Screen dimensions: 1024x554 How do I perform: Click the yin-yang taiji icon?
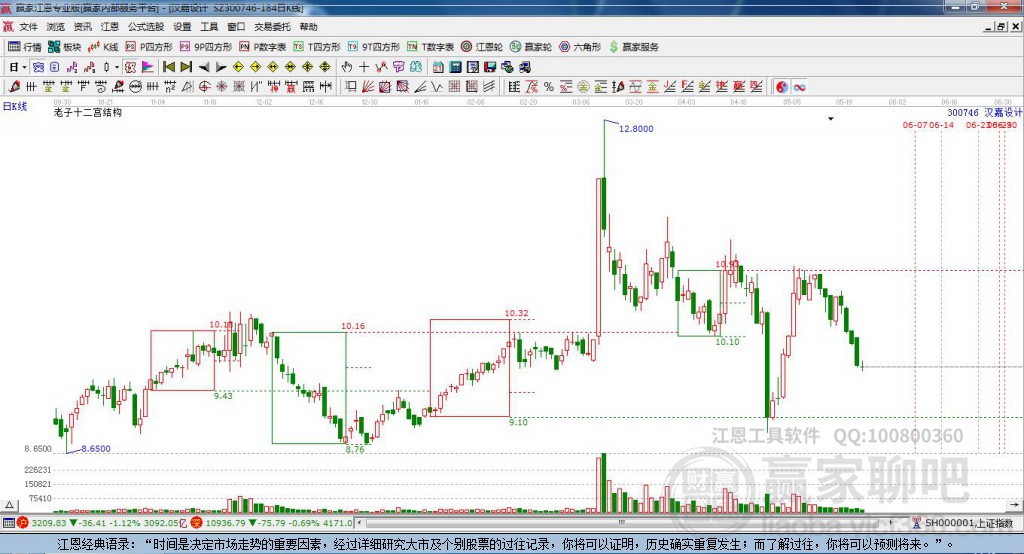point(782,87)
